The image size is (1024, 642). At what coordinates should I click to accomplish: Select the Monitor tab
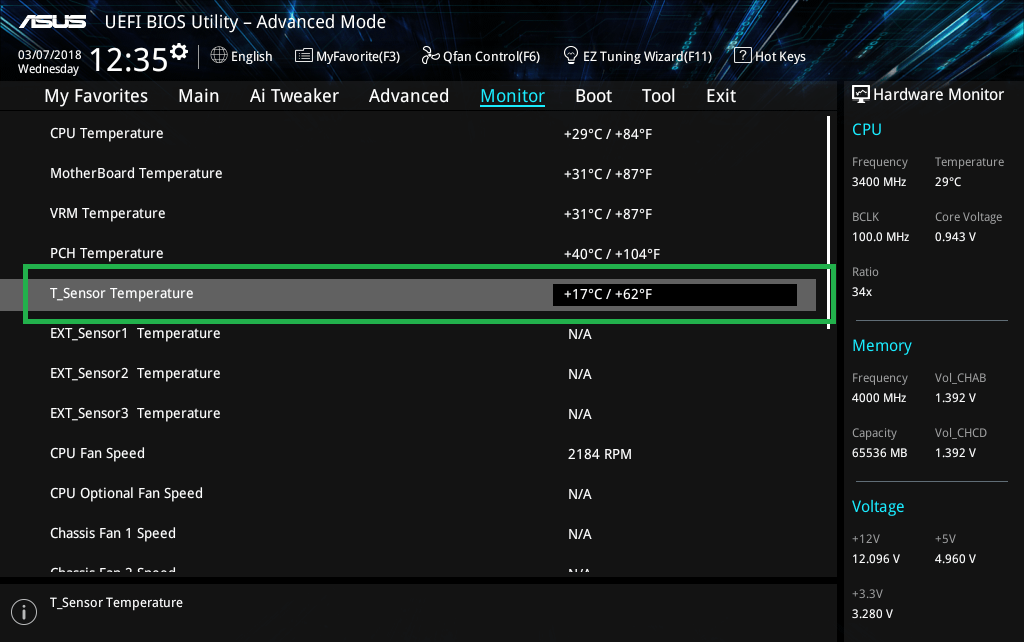click(x=513, y=96)
